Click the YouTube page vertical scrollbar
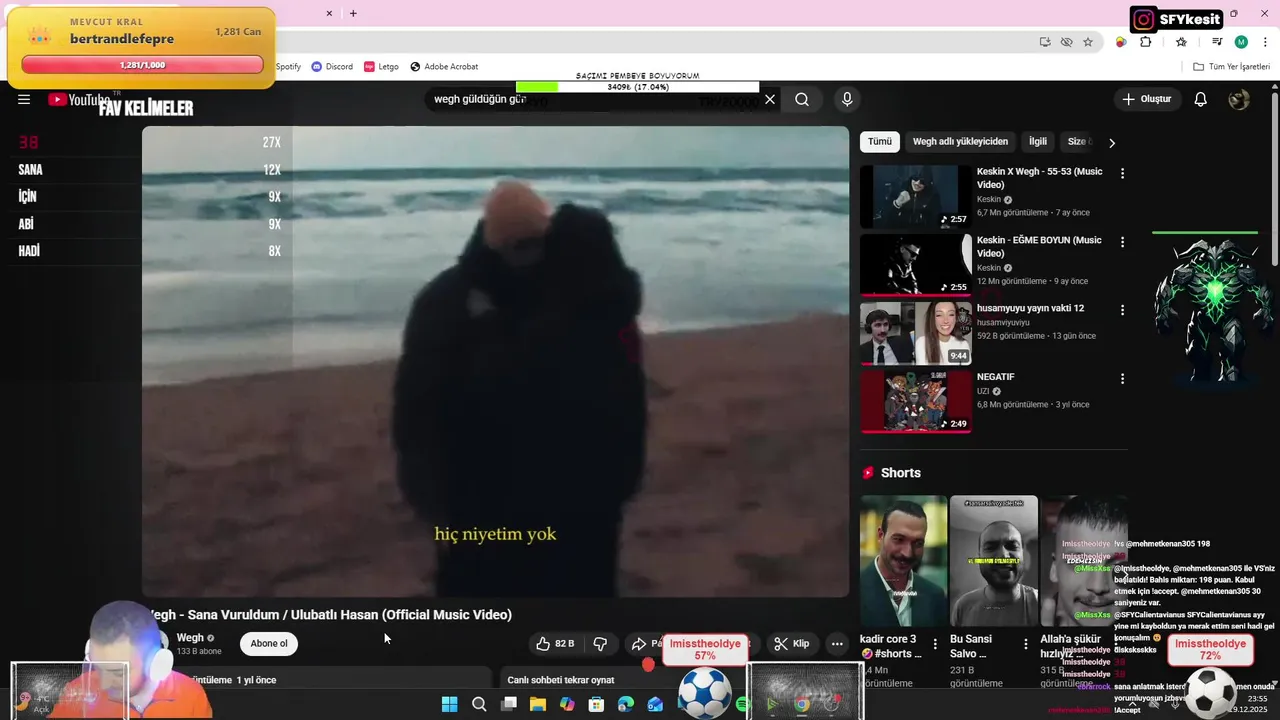 [1275, 180]
